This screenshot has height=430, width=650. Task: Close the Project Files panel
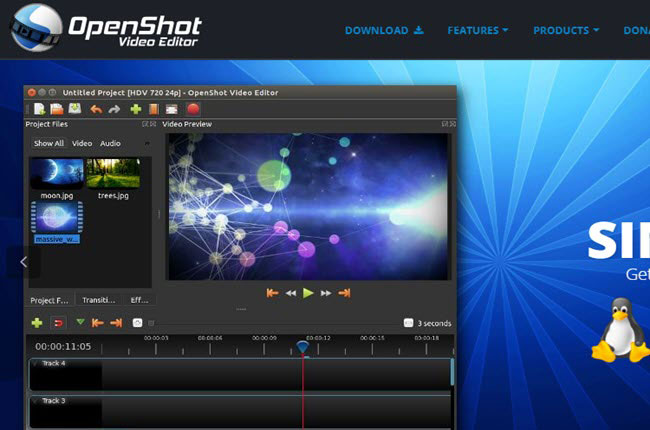[153, 124]
